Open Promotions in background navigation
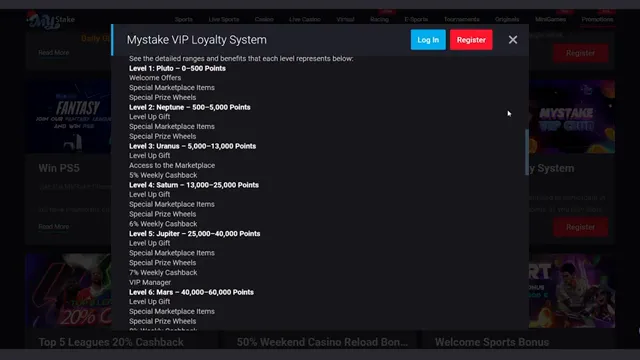This screenshot has height=360, width=640. pos(597,19)
